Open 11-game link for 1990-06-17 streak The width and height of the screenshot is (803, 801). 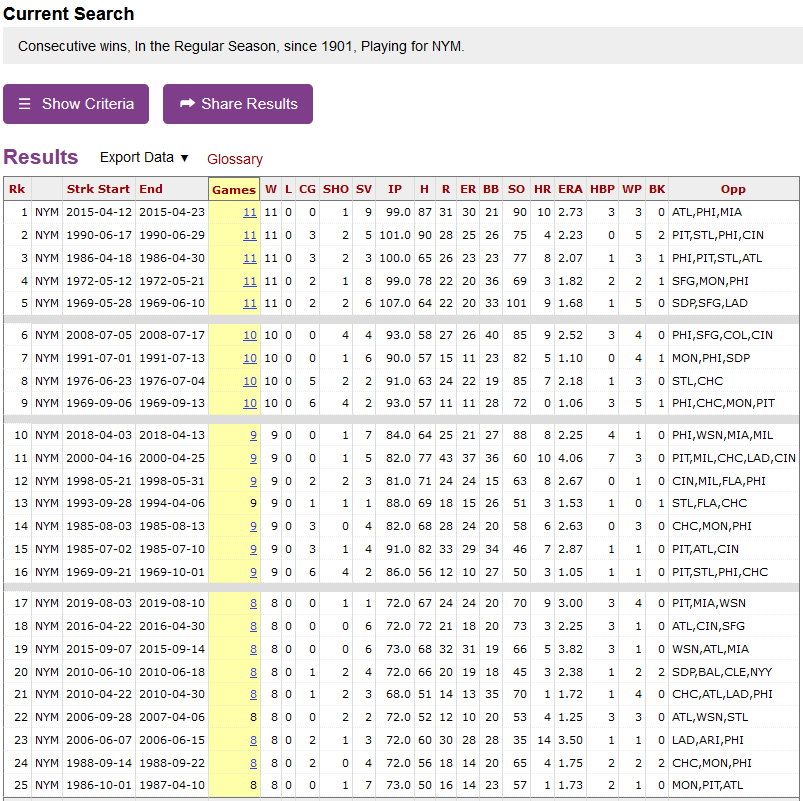tap(249, 235)
